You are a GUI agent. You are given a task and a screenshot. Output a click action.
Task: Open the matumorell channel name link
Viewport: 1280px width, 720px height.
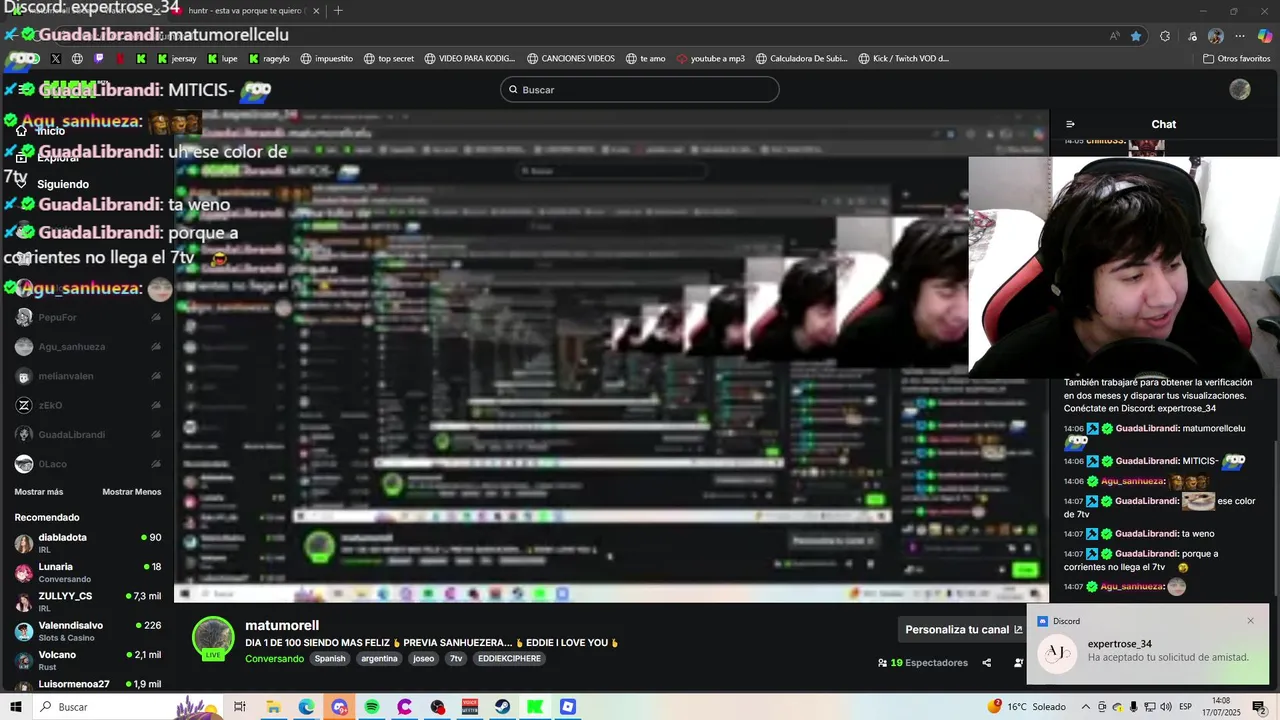282,625
